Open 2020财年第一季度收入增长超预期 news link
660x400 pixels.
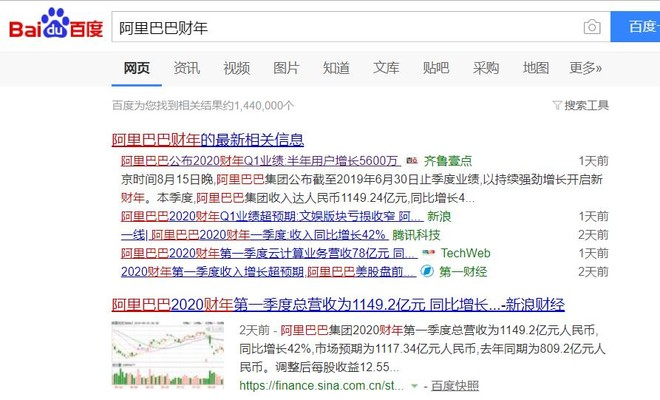(x=269, y=272)
